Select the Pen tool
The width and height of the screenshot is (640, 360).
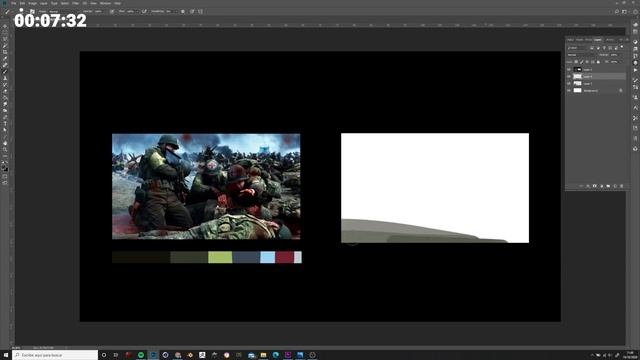coord(5,117)
